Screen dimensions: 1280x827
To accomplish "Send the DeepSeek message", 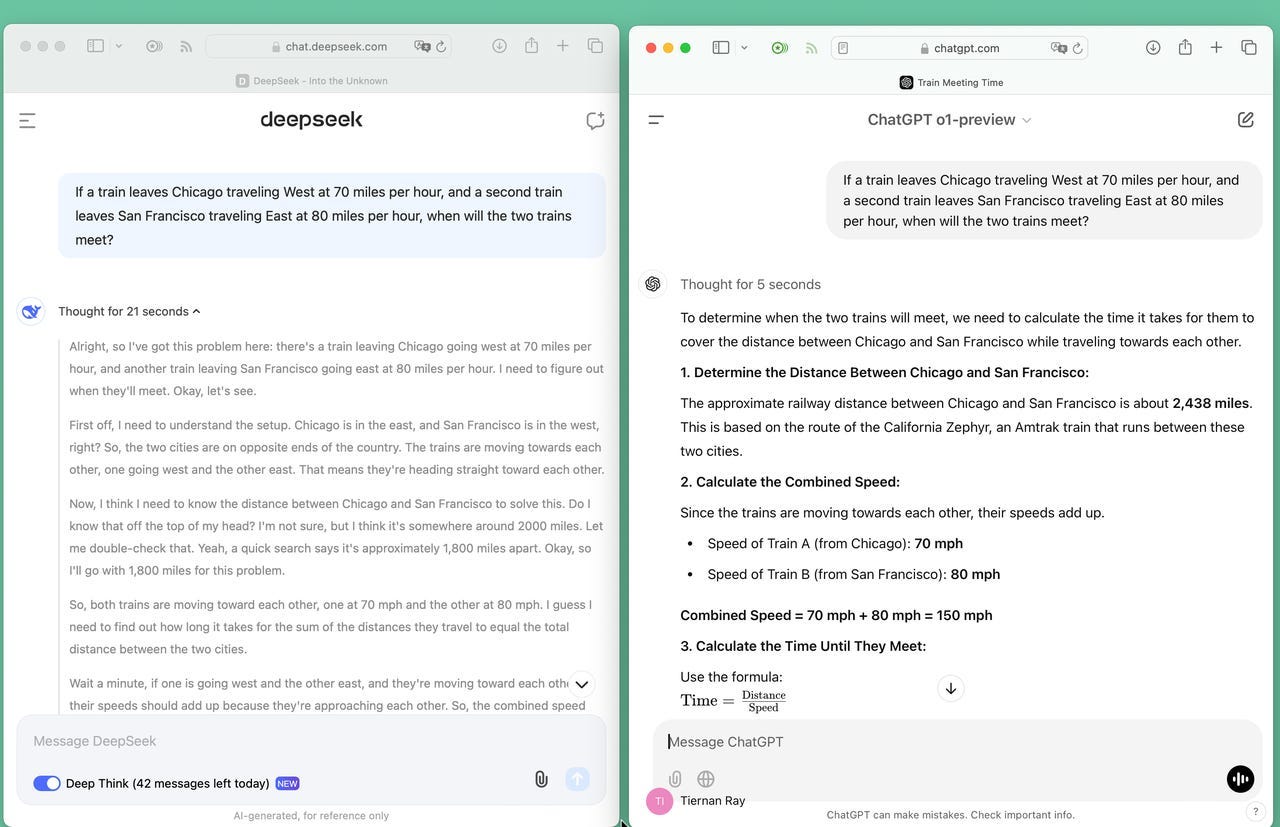I will [x=577, y=779].
